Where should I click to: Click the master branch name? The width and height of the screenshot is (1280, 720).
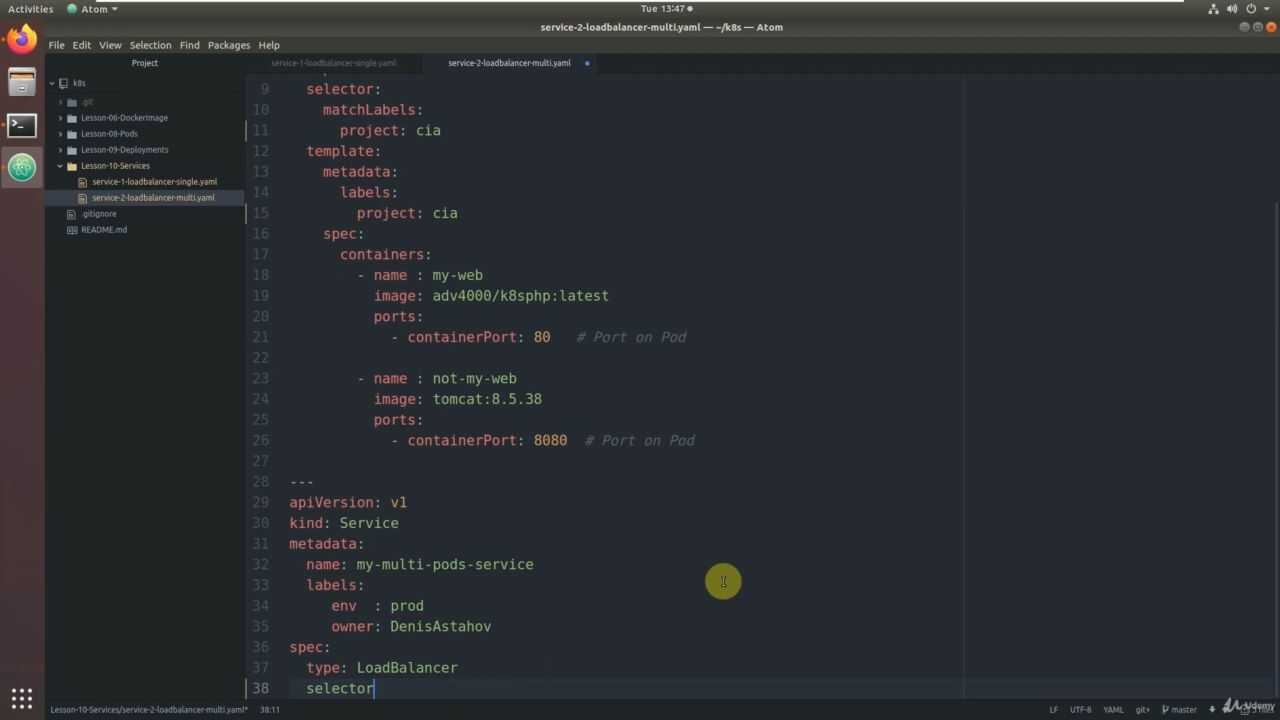click(x=1184, y=710)
